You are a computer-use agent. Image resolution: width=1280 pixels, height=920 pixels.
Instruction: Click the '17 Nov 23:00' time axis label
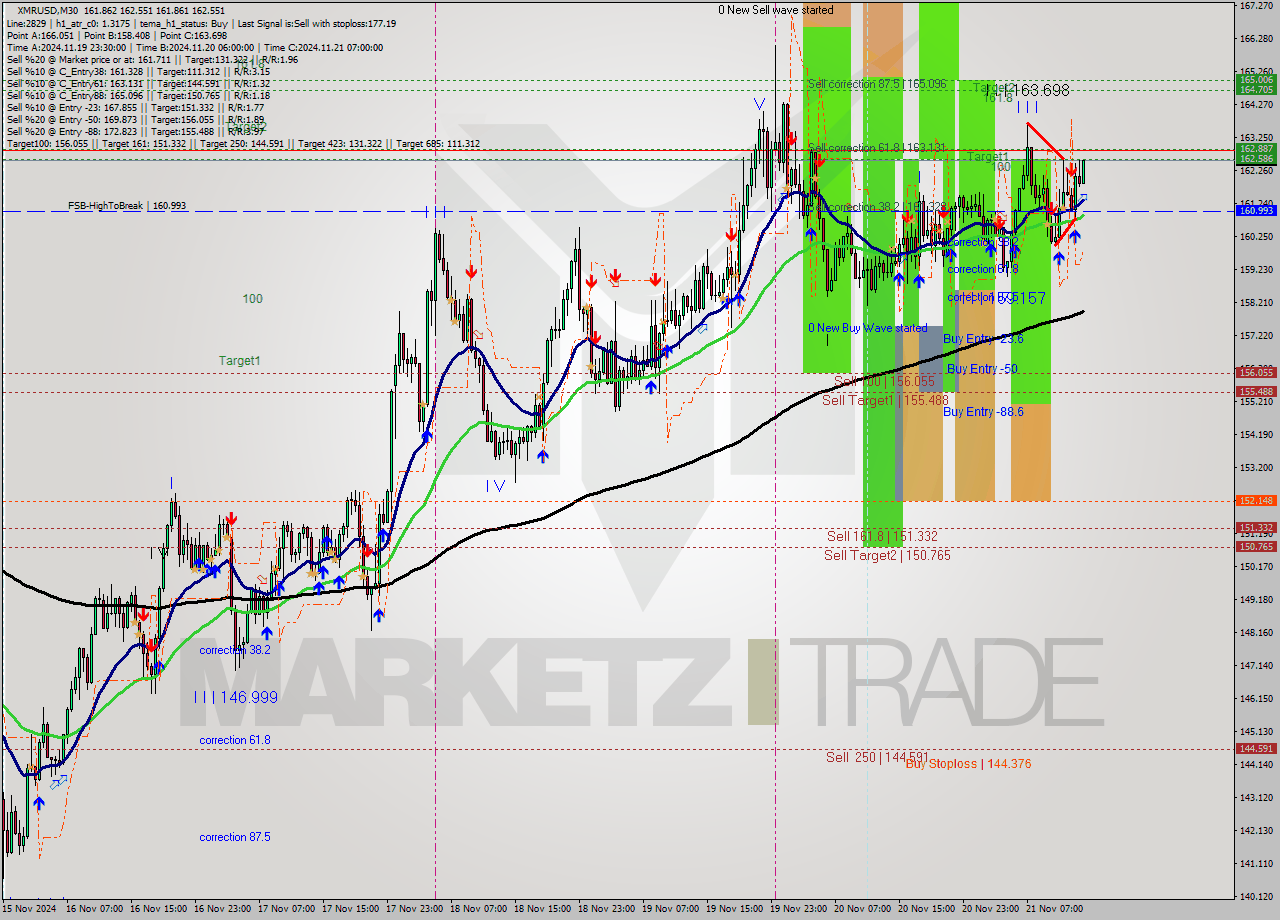coord(415,909)
